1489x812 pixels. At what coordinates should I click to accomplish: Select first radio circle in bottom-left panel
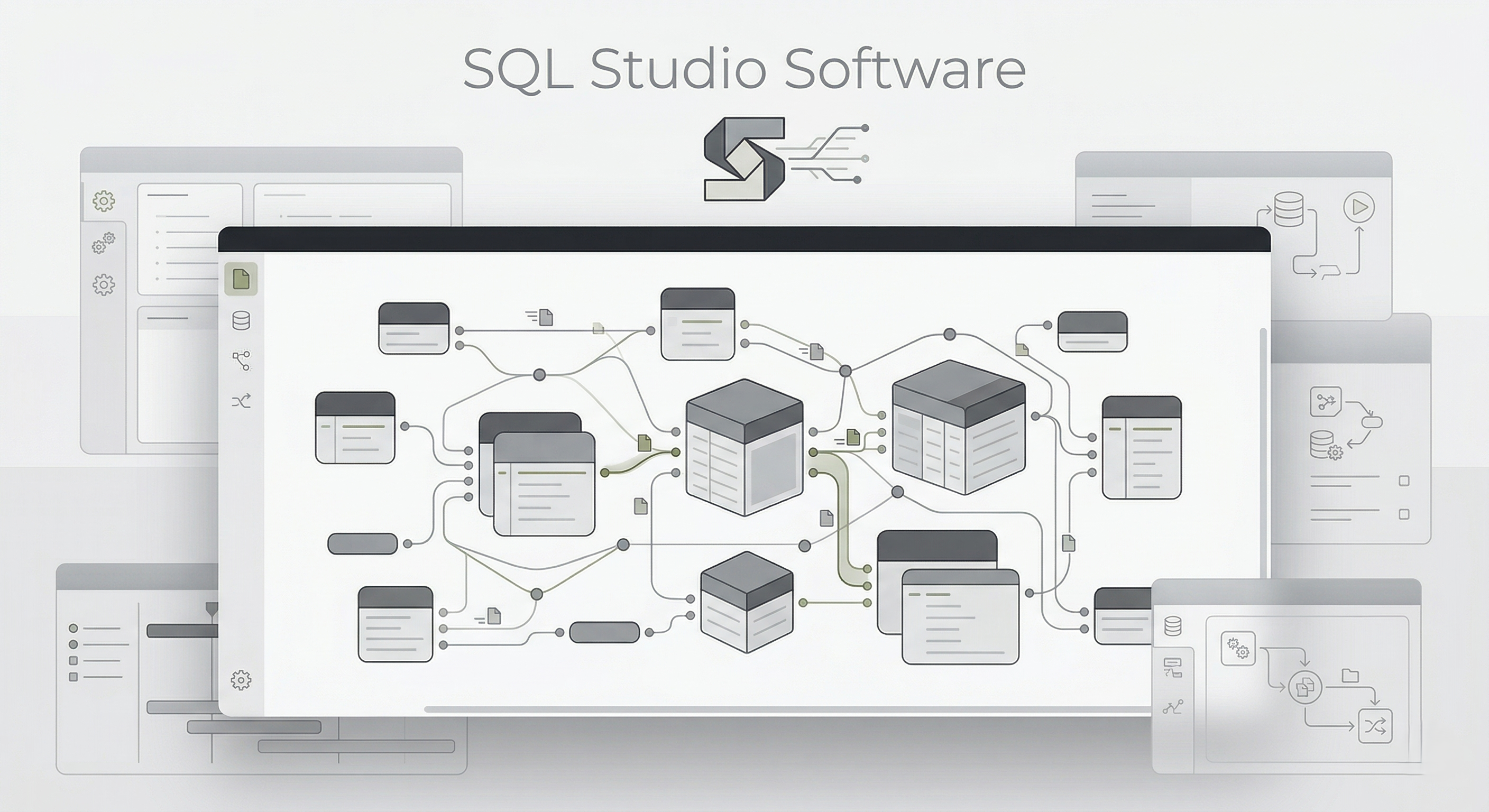click(73, 628)
